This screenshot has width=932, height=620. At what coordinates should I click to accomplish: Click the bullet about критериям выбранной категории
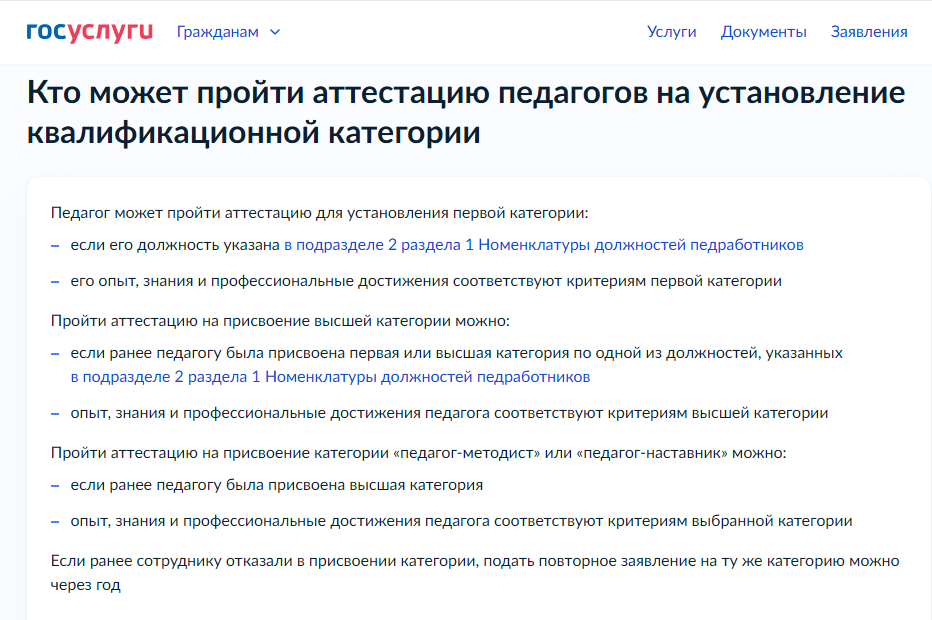pyautogui.click(x=461, y=521)
